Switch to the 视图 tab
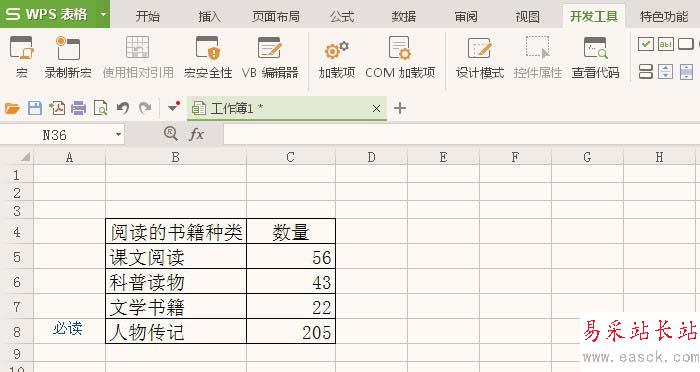This screenshot has height=372, width=700. (527, 17)
